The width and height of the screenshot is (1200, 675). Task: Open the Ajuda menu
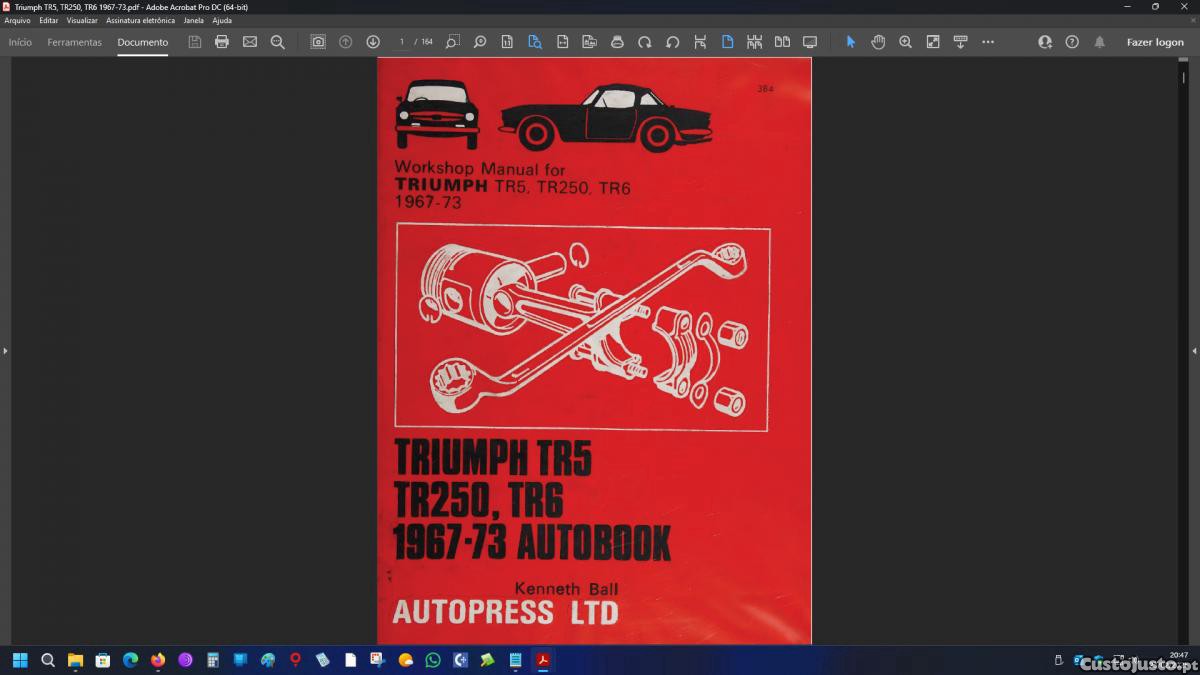222,20
